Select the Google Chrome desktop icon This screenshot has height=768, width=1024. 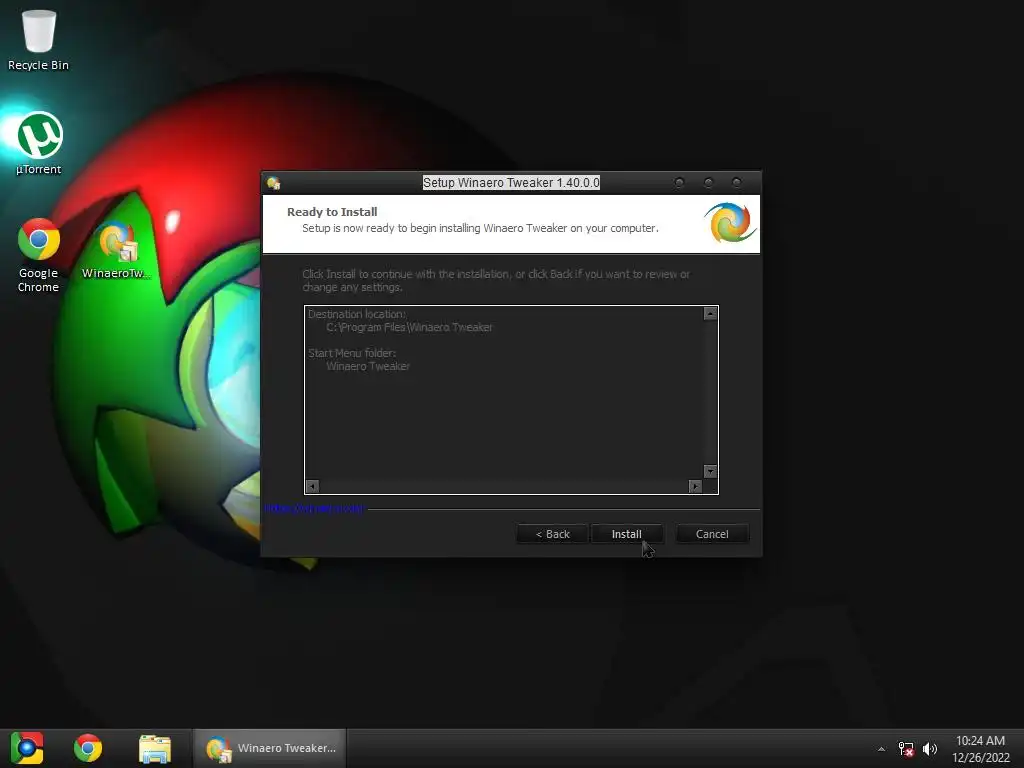click(x=39, y=255)
